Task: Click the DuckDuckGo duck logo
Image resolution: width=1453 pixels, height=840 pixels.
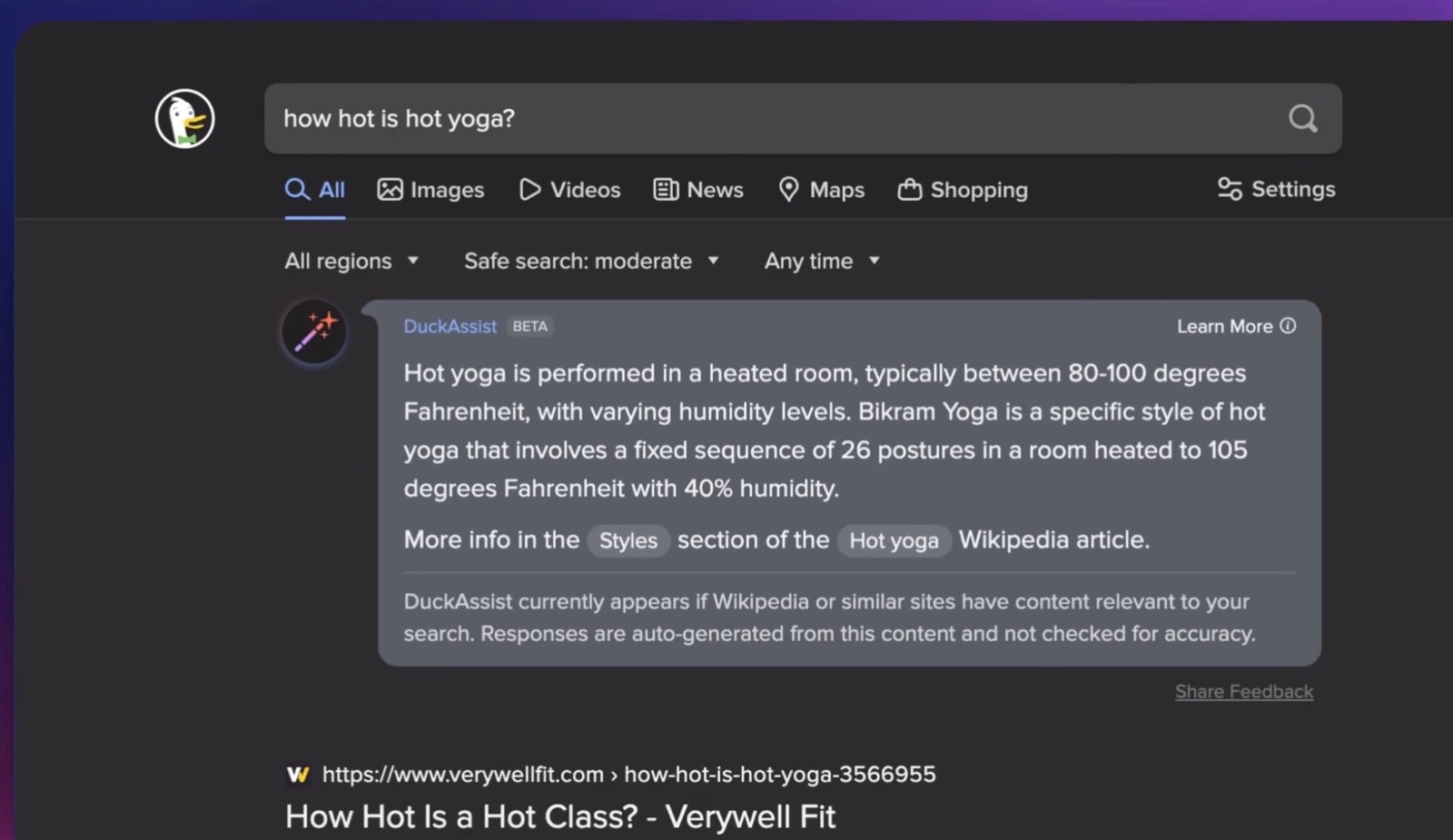Action: coord(184,118)
